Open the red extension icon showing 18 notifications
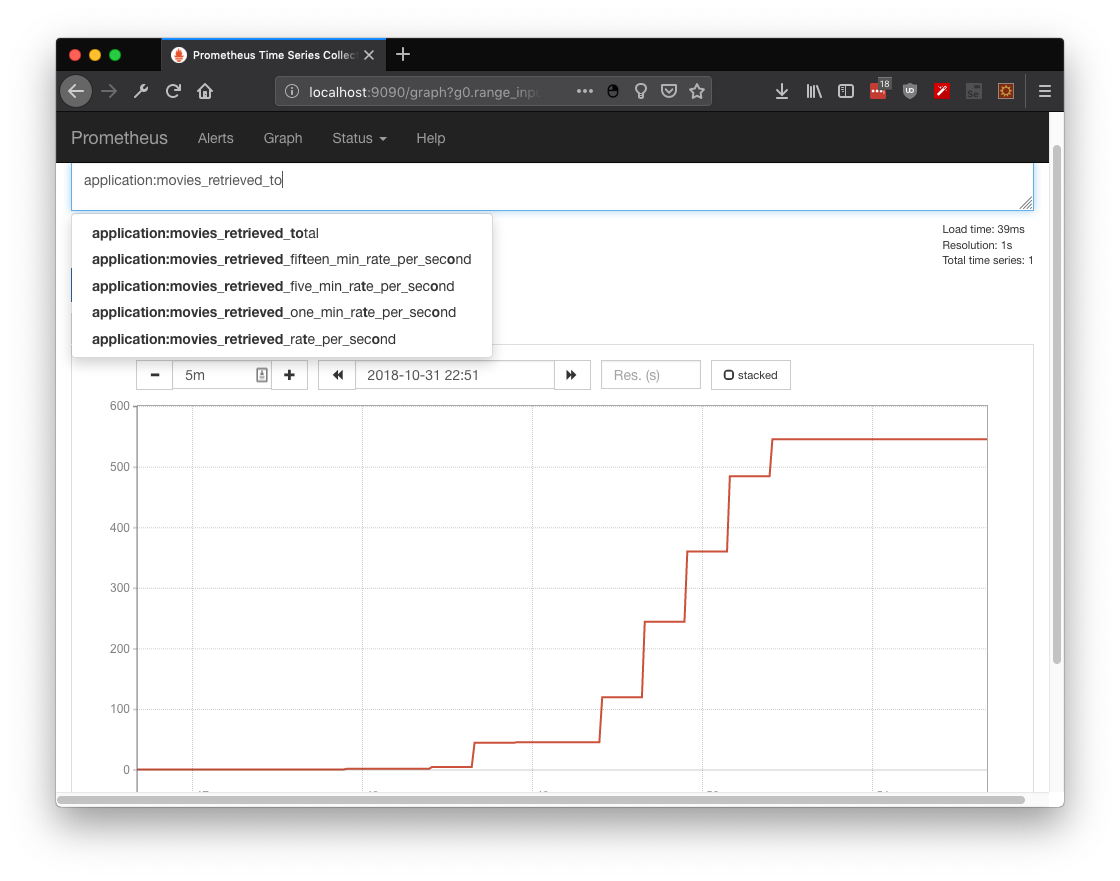 877,90
